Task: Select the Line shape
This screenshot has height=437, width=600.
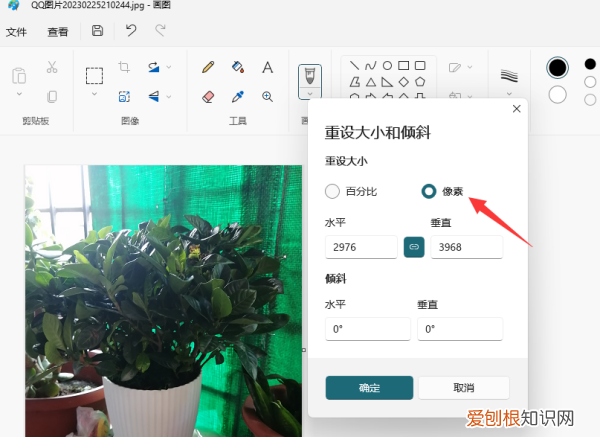Action: (354, 66)
